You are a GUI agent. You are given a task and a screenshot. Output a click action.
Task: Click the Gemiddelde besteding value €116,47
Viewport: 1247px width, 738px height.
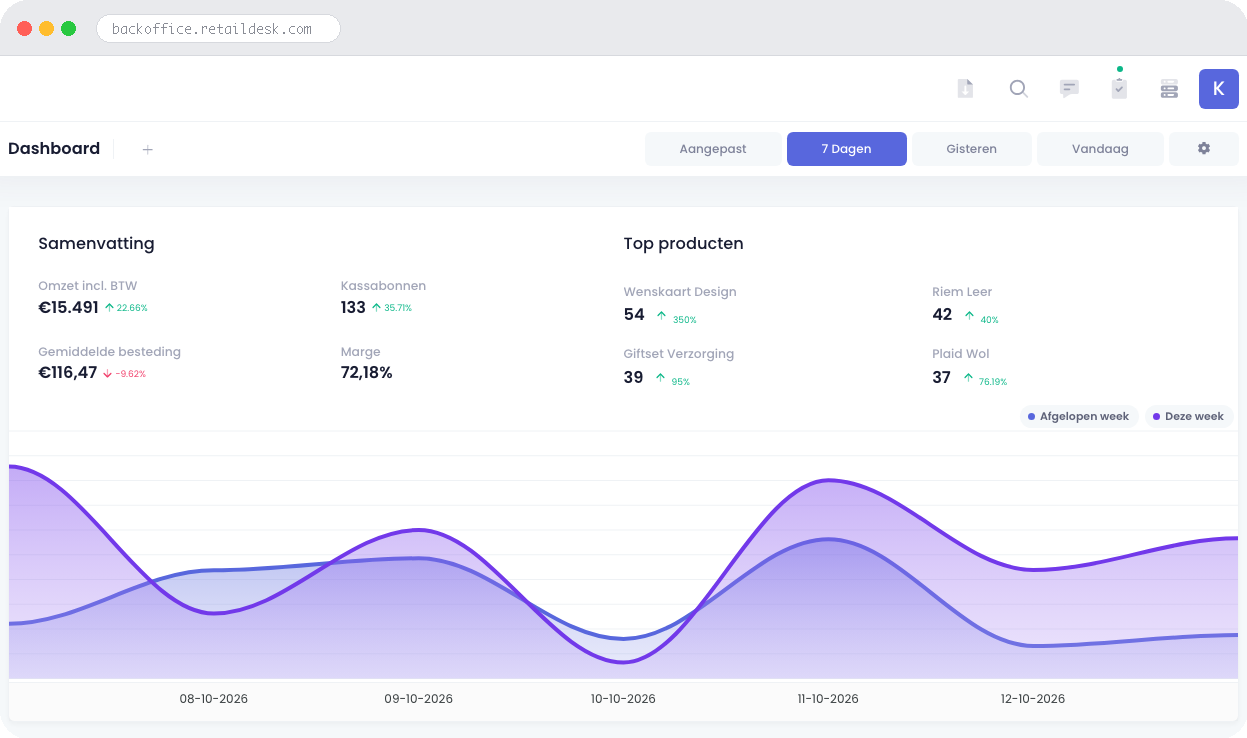click(68, 373)
